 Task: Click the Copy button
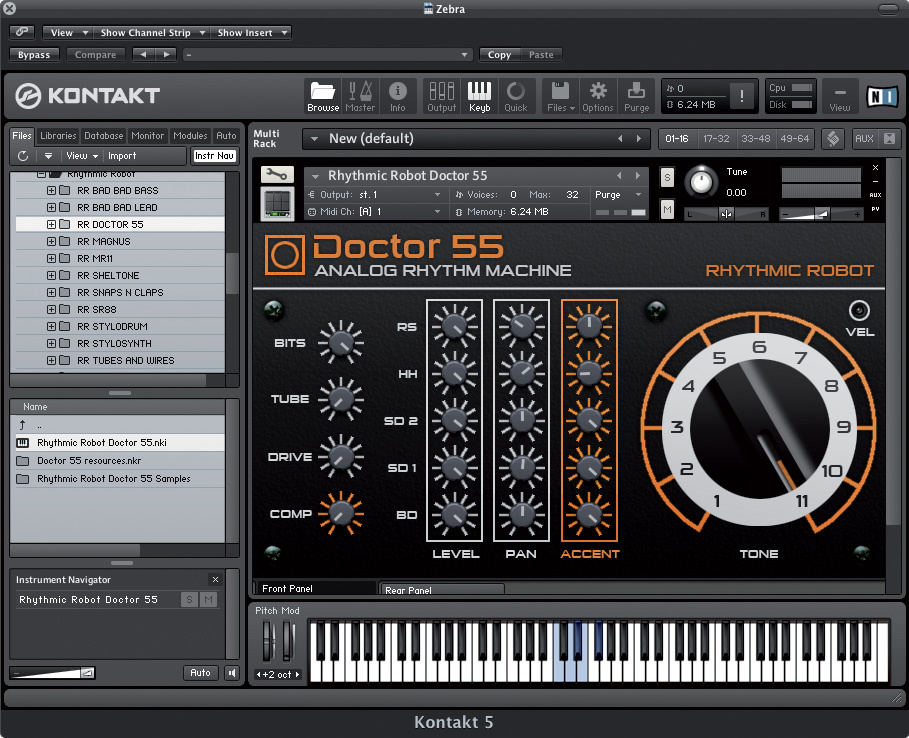coord(499,54)
